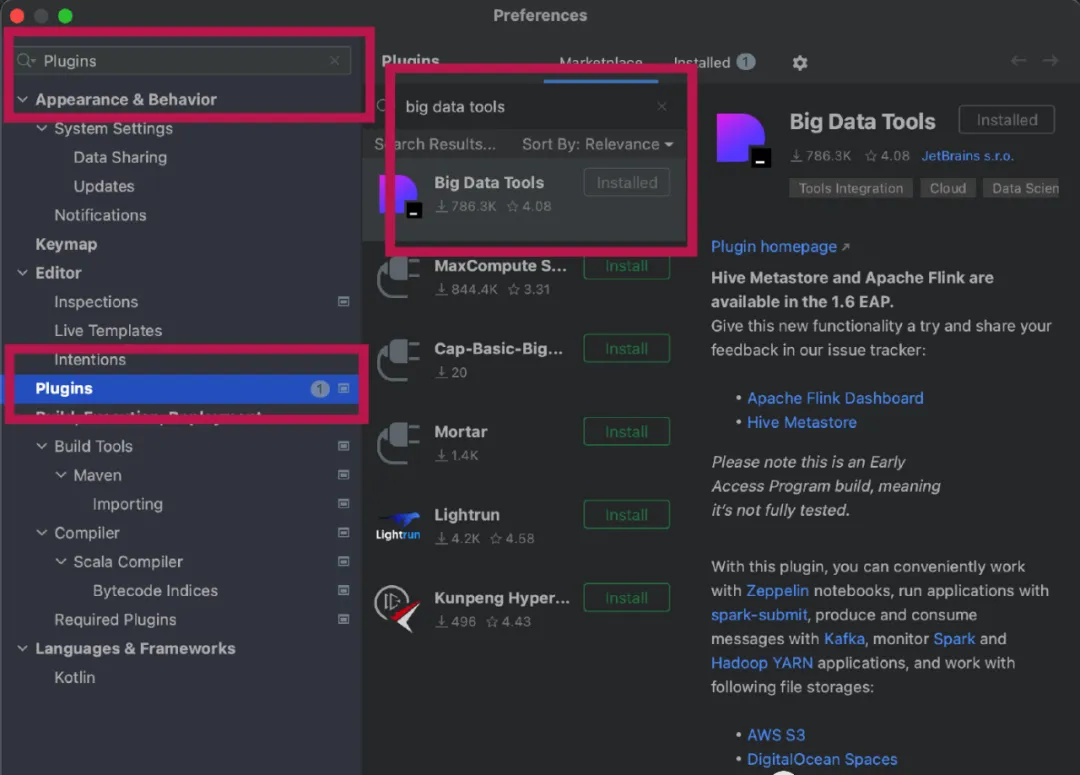Open Notifications settings
Image resolution: width=1080 pixels, height=775 pixels.
(101, 215)
